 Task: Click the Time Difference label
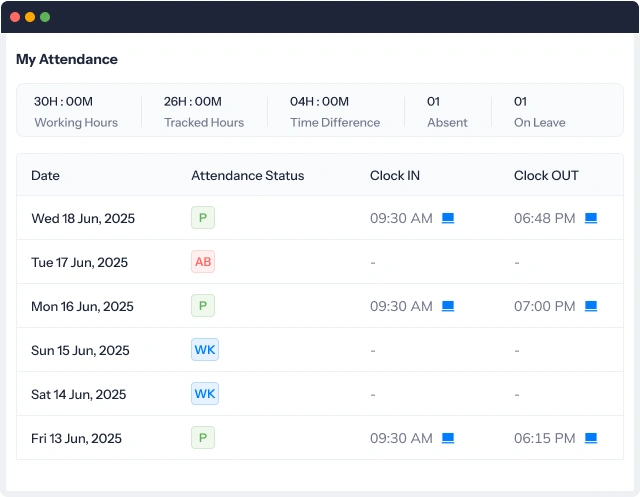tap(335, 122)
